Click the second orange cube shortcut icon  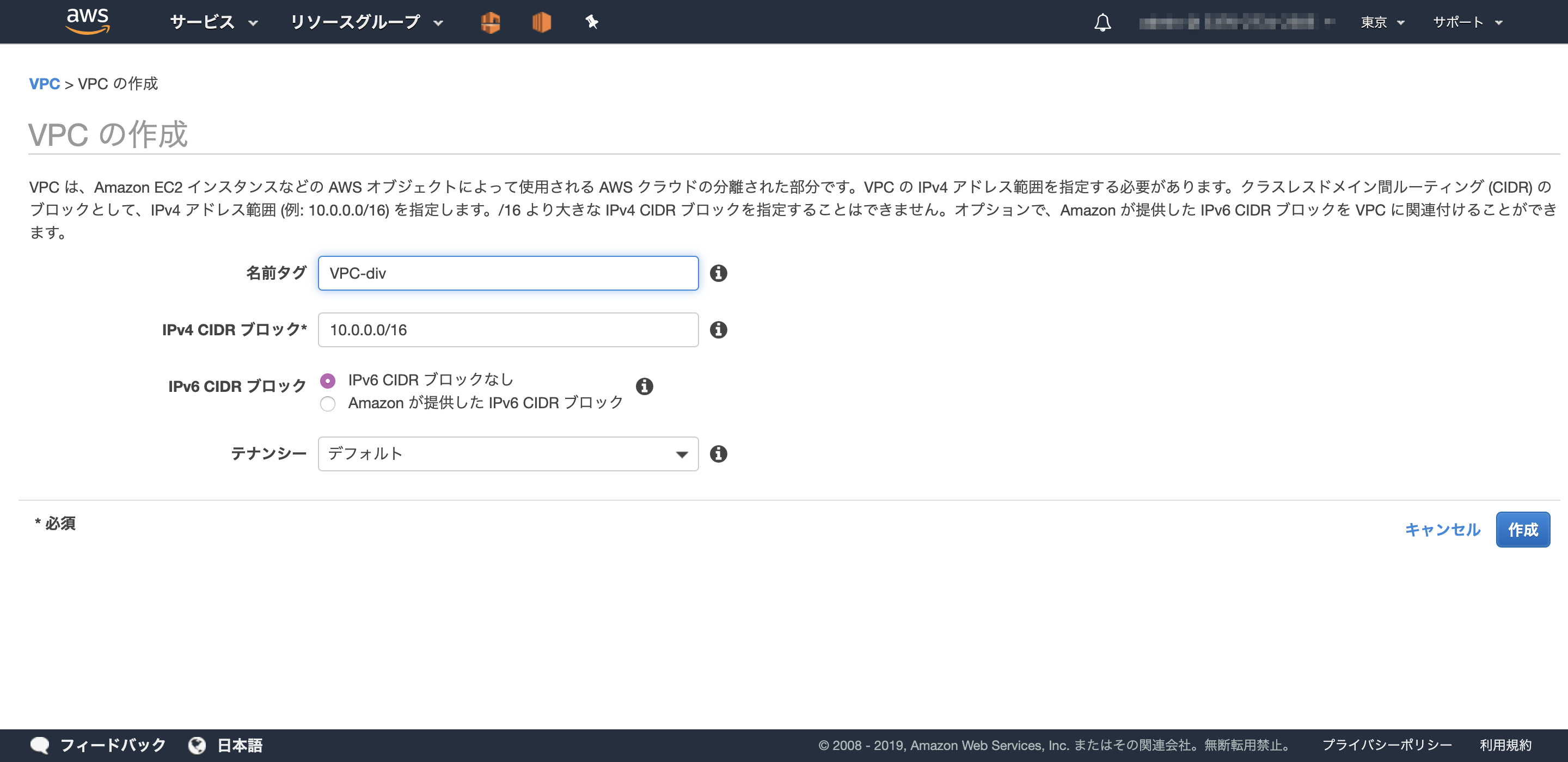(541, 22)
